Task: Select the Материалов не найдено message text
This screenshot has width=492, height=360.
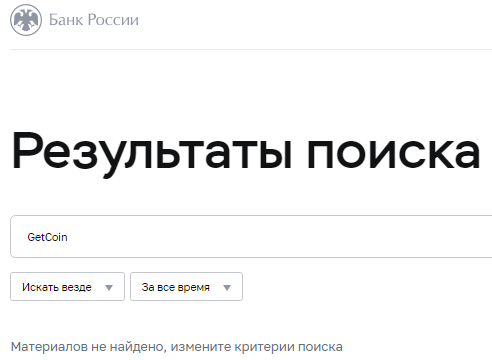Action: (177, 347)
